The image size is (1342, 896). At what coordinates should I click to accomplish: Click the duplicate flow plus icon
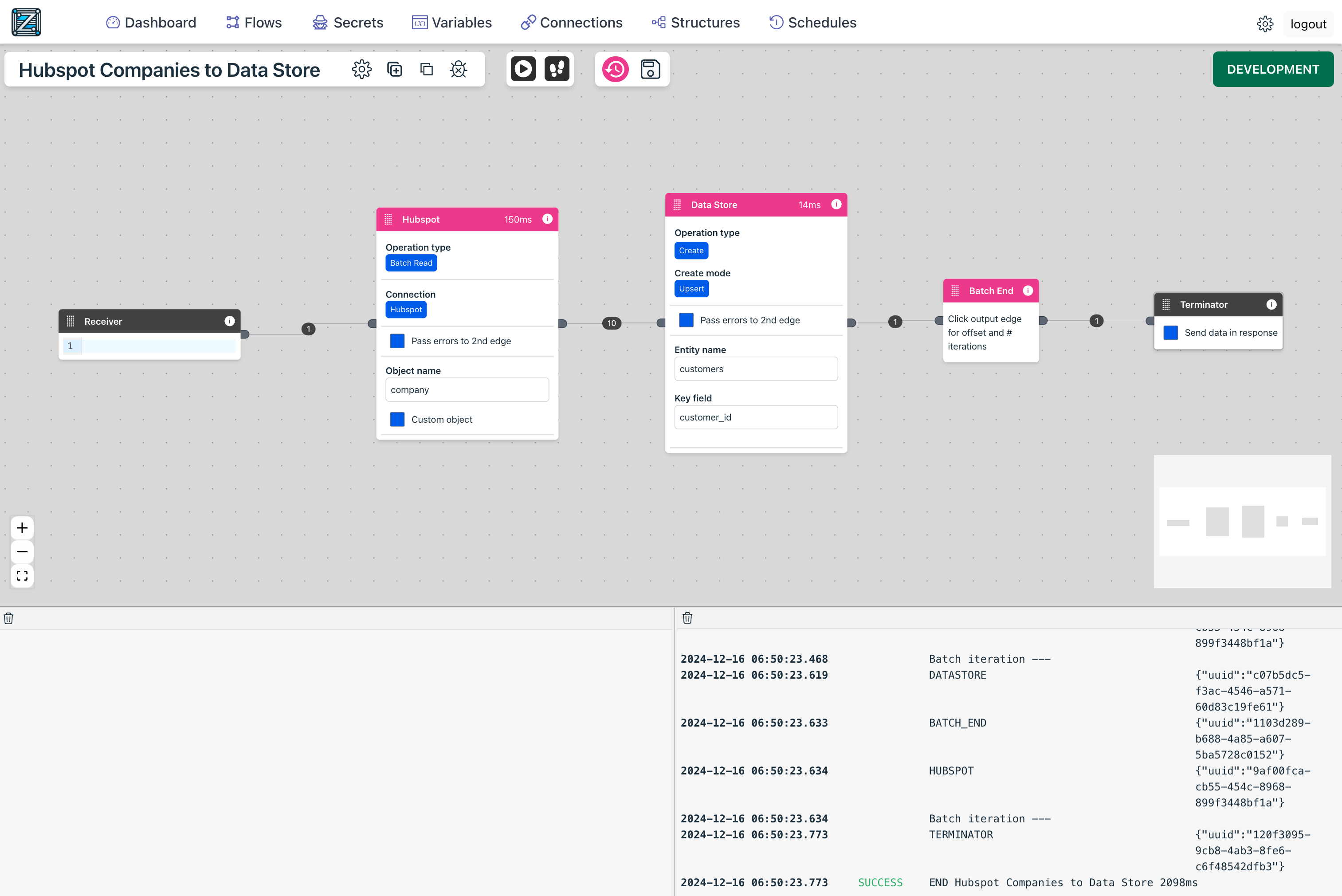(394, 69)
